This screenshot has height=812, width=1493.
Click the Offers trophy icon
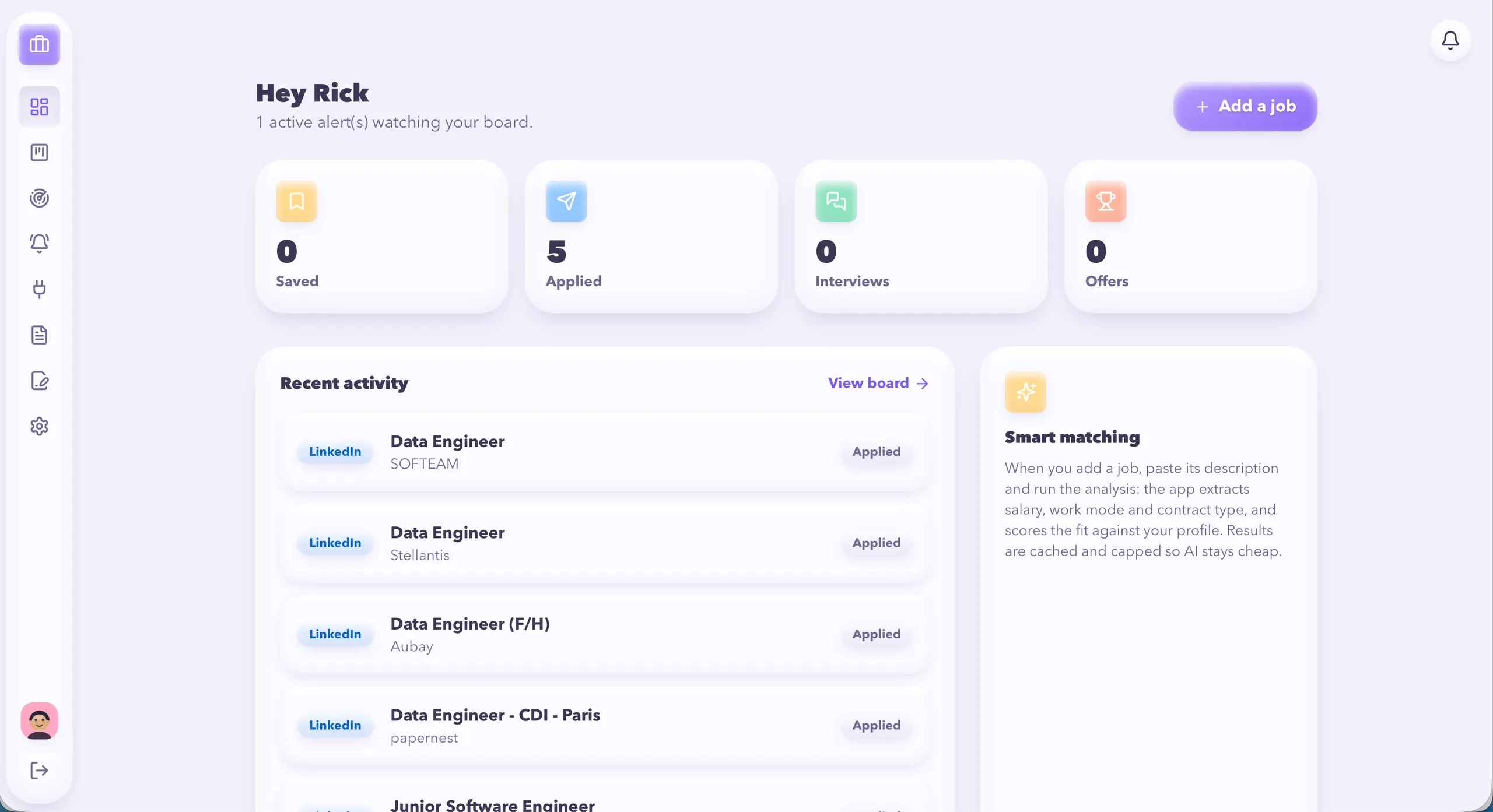(1106, 202)
